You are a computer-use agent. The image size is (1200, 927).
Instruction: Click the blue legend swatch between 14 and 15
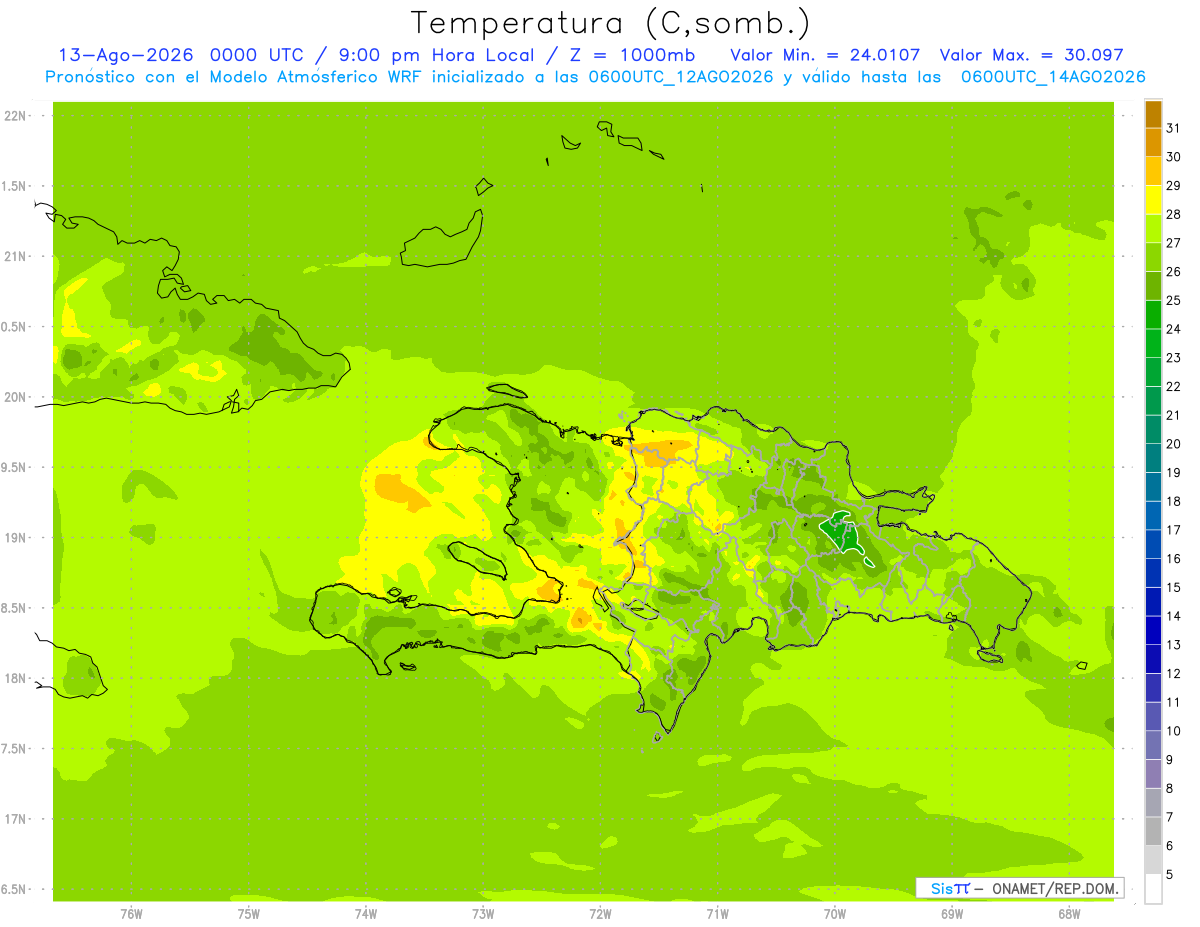pos(1153,601)
